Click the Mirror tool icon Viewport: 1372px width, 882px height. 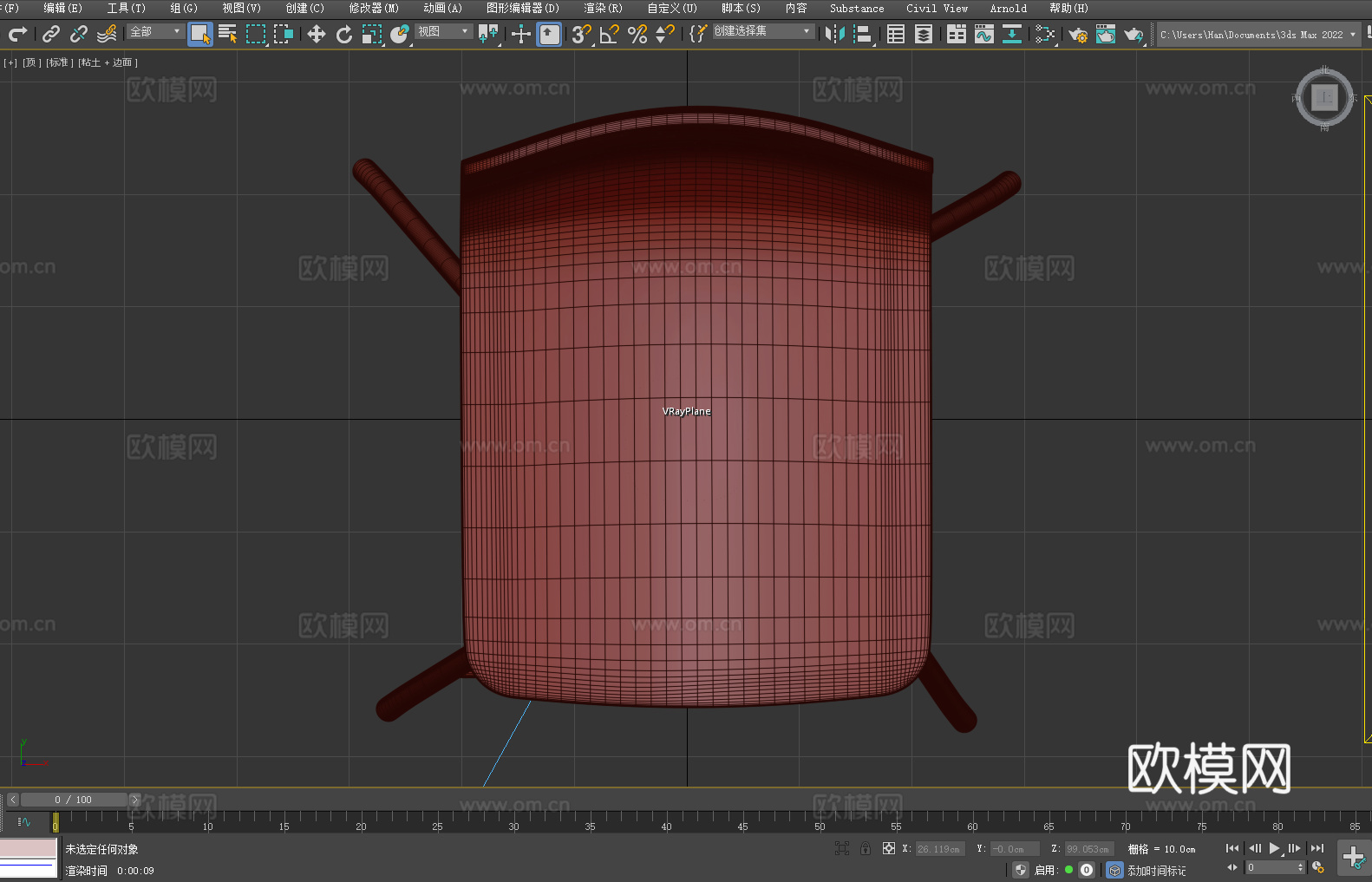(x=835, y=34)
